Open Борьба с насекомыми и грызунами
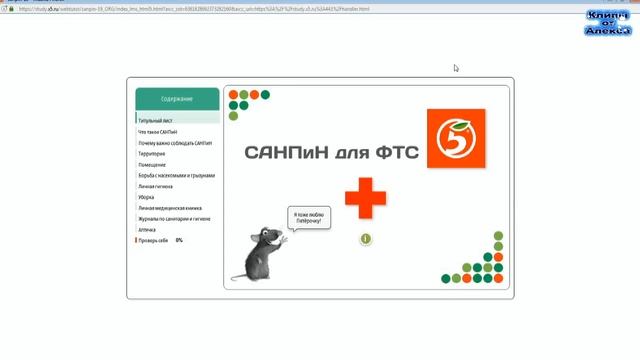Viewport: 640px width, 360px height. point(176,175)
